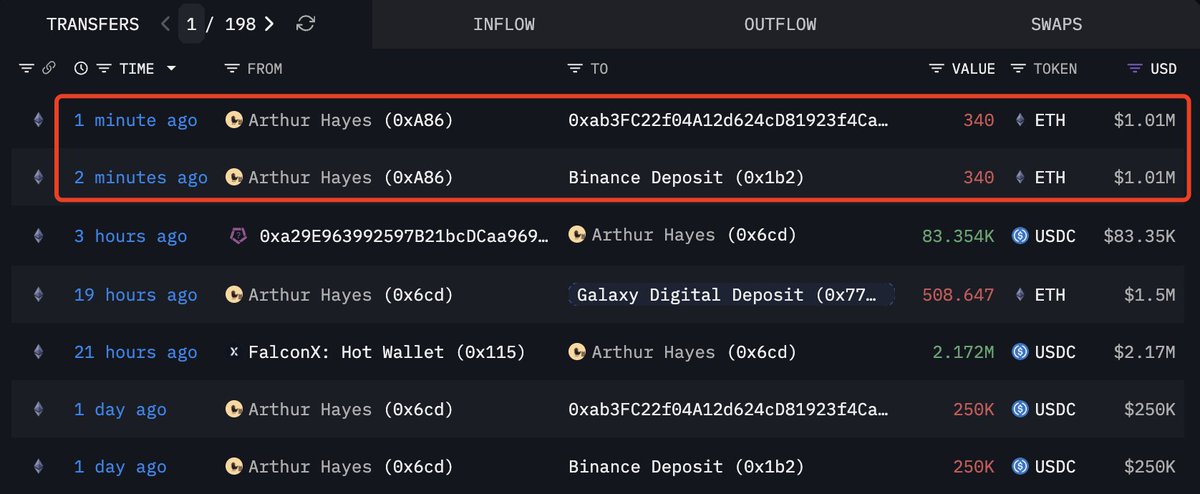Screen dimensions: 1200x494
Task: Open the USD column filter
Action: click(1134, 69)
